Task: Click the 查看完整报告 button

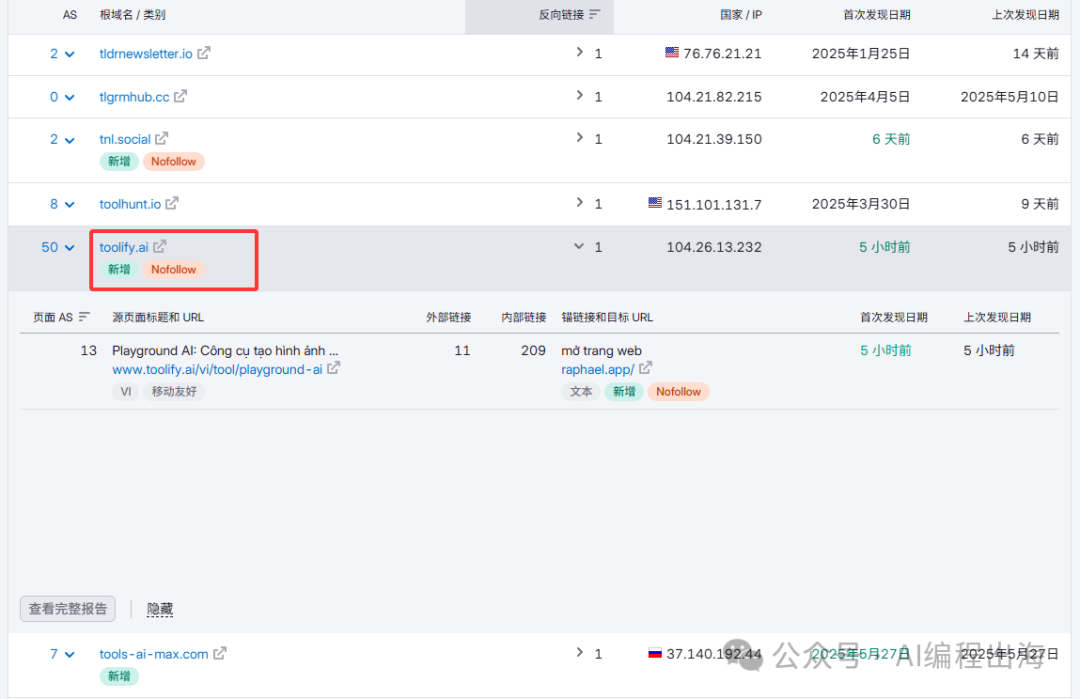Action: click(x=68, y=608)
